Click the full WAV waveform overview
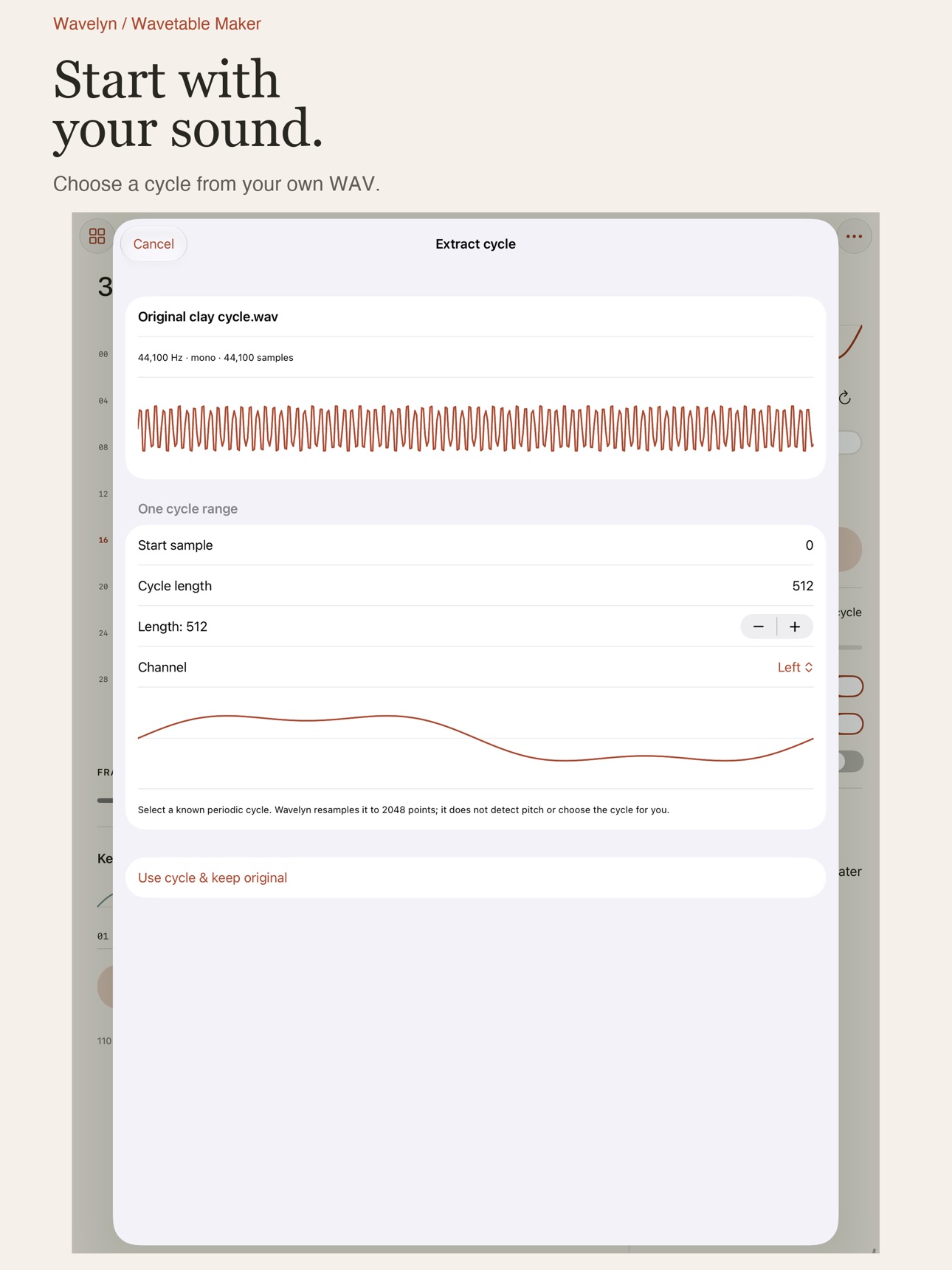This screenshot has height=1270, width=952. pos(475,428)
